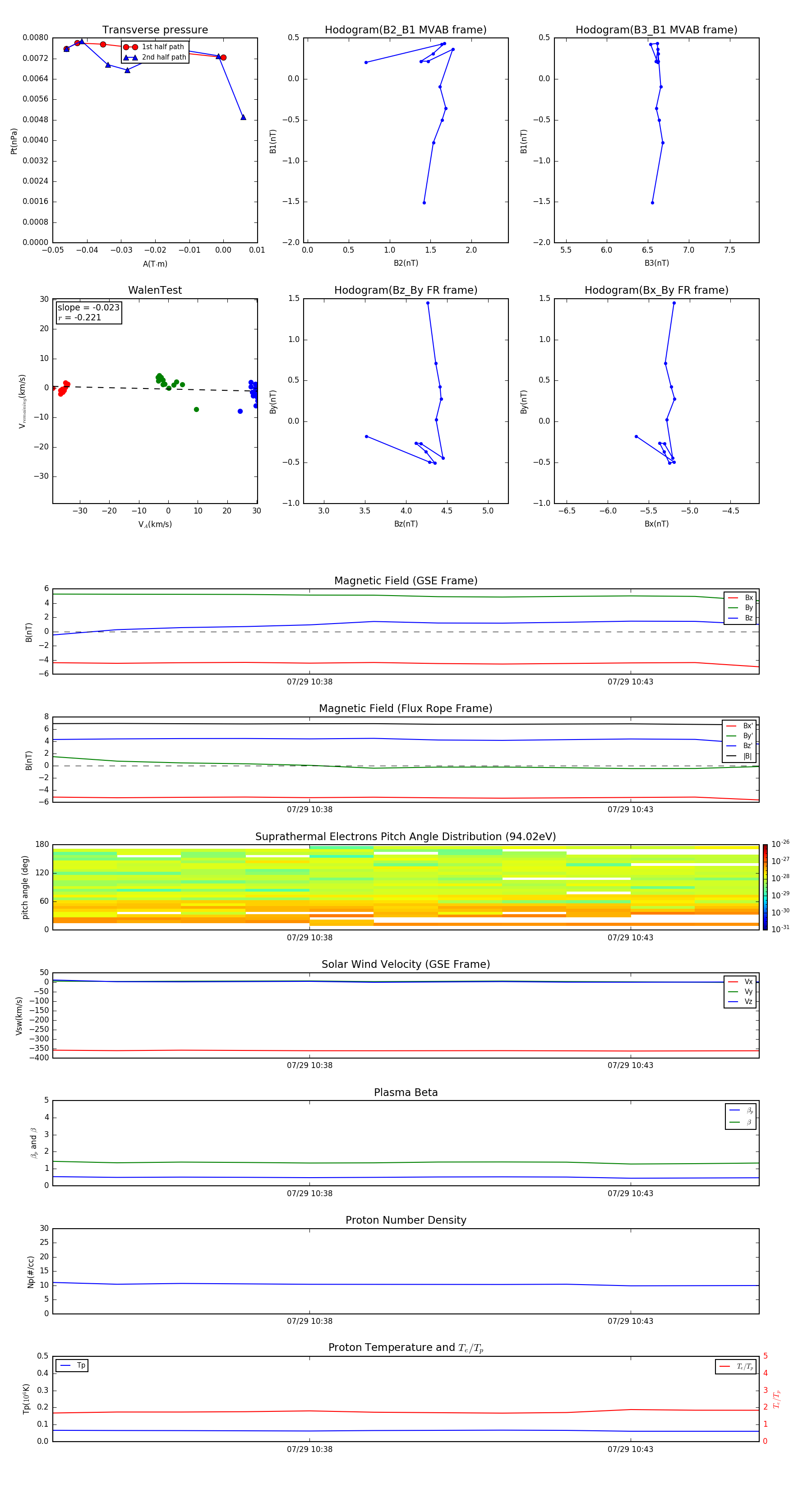Click the 'Transverse pressure' plot title
Image resolution: width=812 pixels, height=1489 pixels.
[x=155, y=30]
